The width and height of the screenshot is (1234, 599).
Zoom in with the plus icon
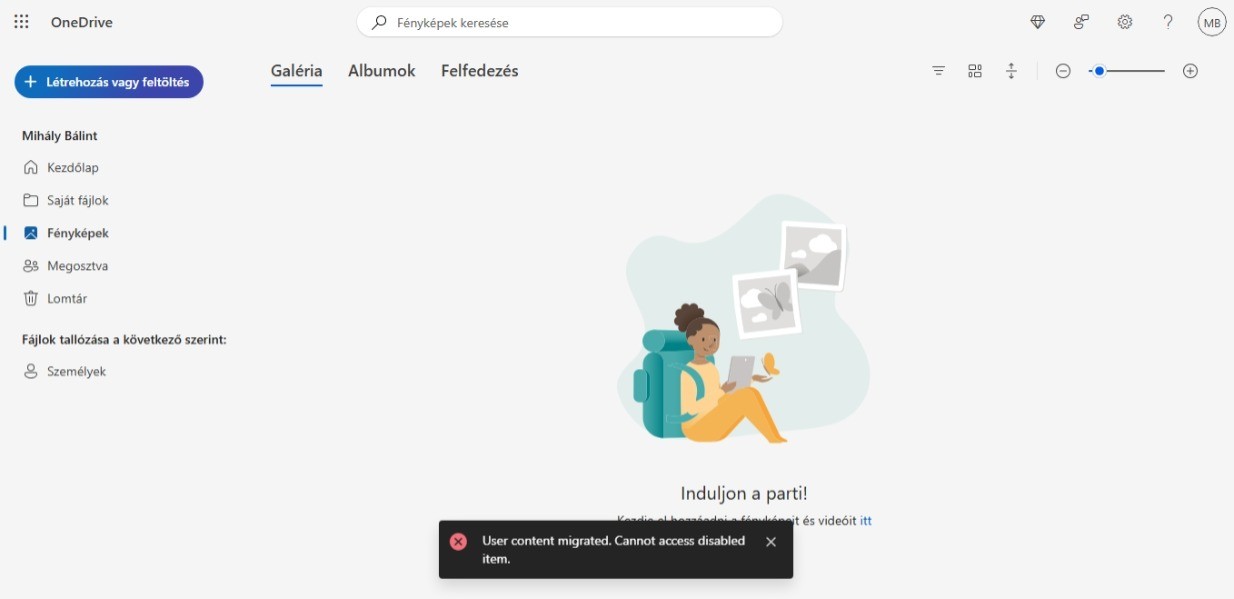pyautogui.click(x=1190, y=71)
